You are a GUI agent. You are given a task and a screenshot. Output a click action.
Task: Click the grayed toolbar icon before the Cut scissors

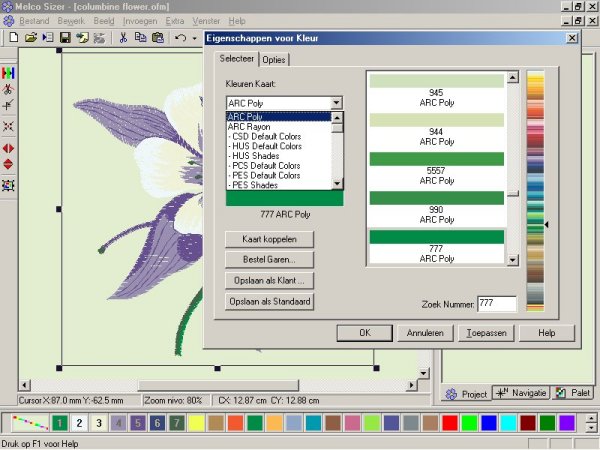[x=99, y=38]
